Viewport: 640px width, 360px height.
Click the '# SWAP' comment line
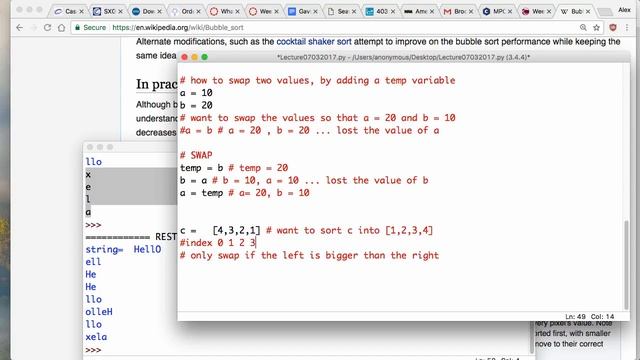point(196,156)
